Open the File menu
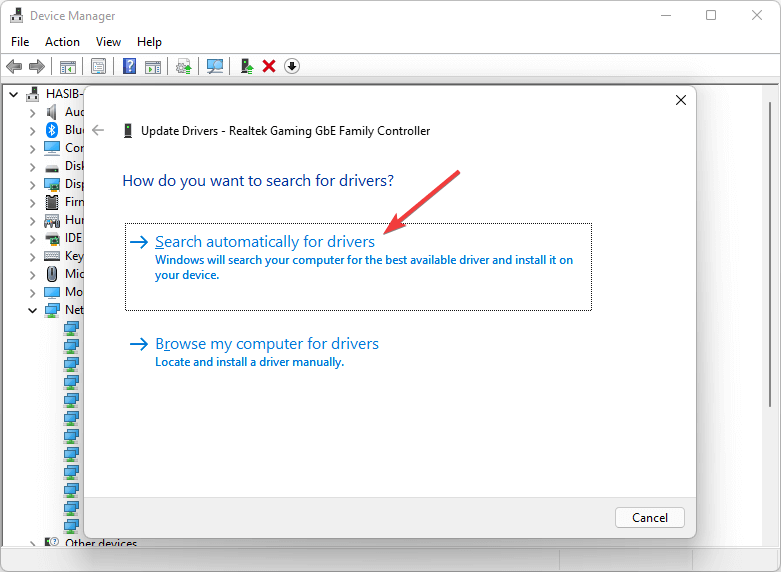The image size is (781, 572). [20, 42]
